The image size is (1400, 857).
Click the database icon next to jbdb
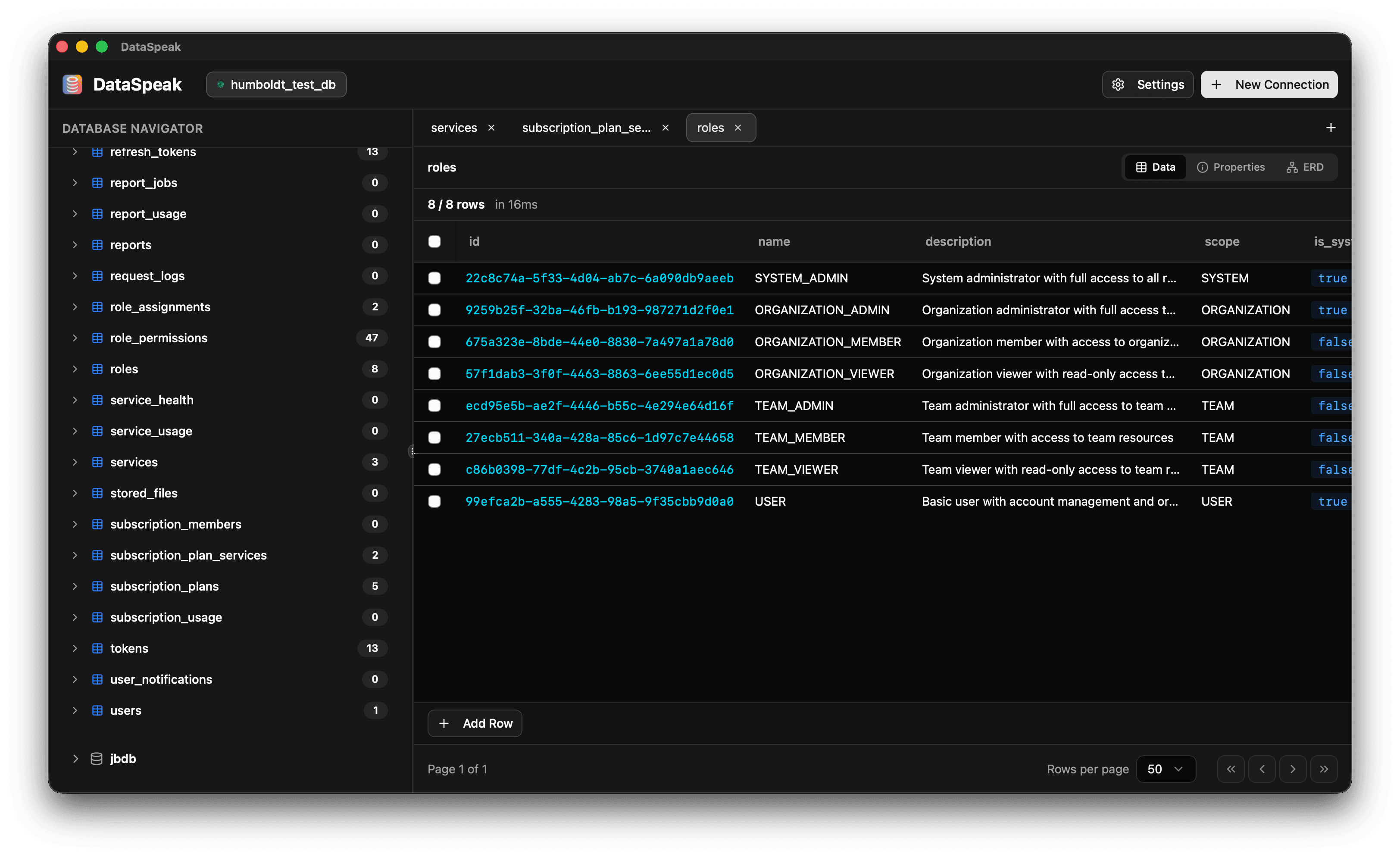(x=96, y=758)
